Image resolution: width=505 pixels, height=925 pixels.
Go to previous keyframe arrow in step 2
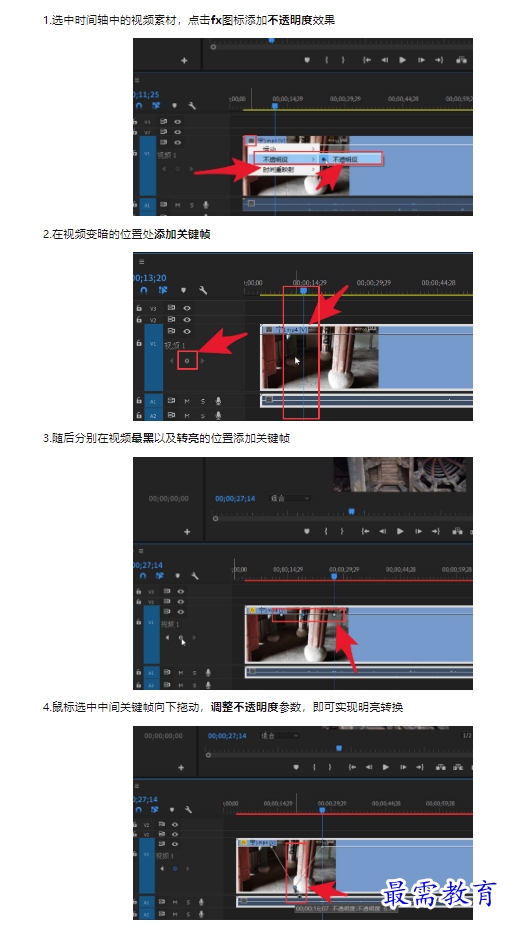[172, 360]
